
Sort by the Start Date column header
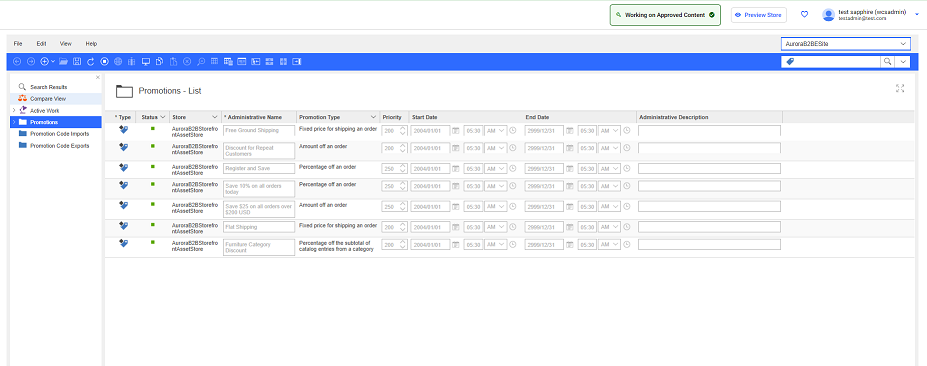(x=466, y=117)
